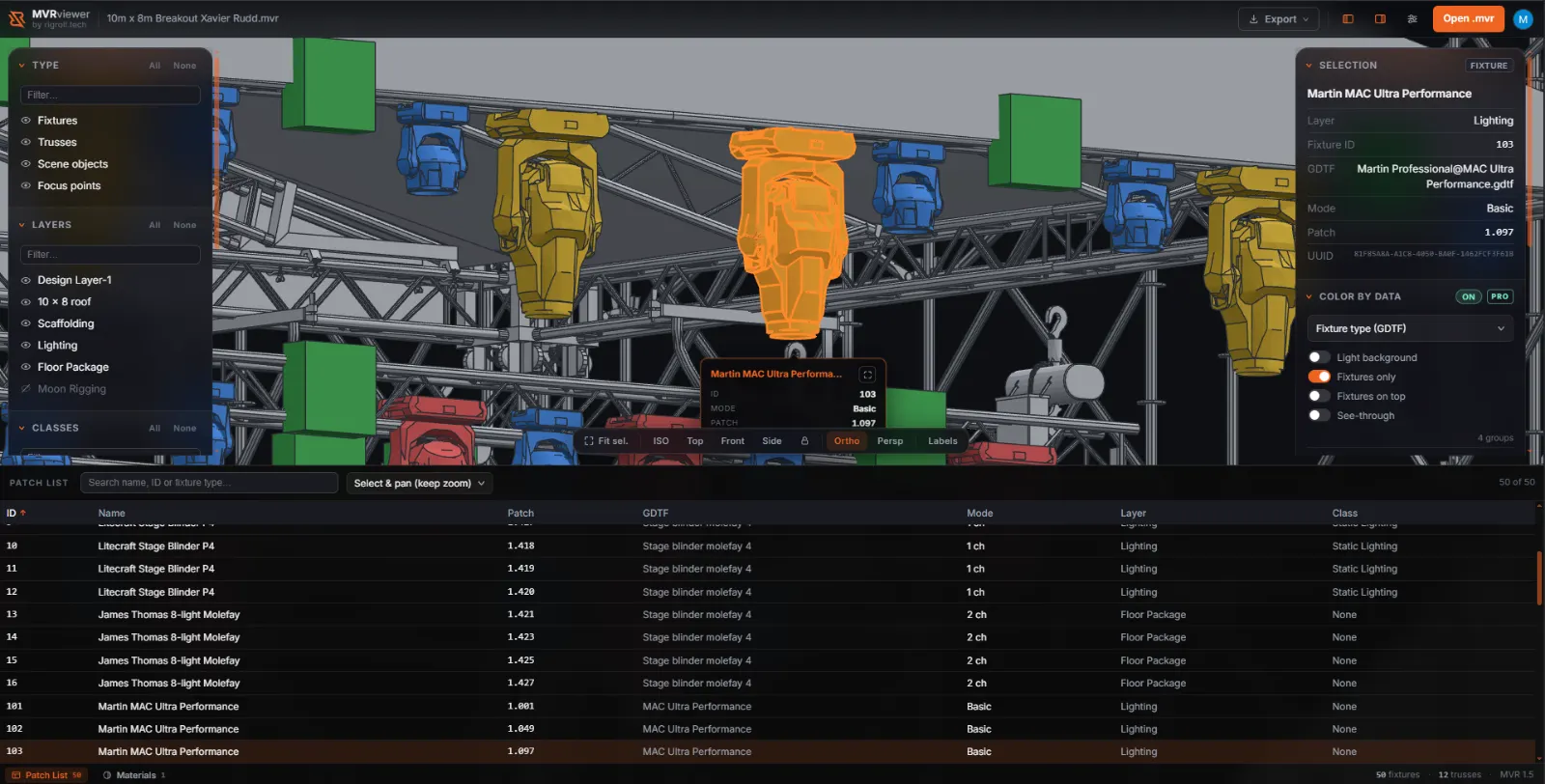Select the James Thomas row with ID 13
This screenshot has width=1545, height=784.
click(769, 615)
